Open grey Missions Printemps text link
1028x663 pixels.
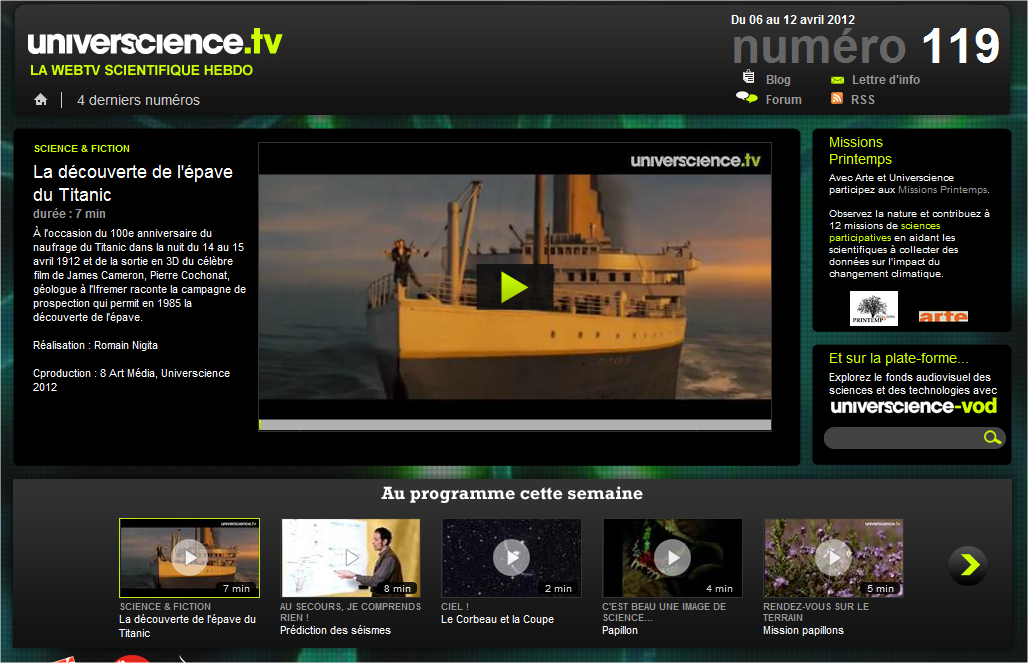943,190
